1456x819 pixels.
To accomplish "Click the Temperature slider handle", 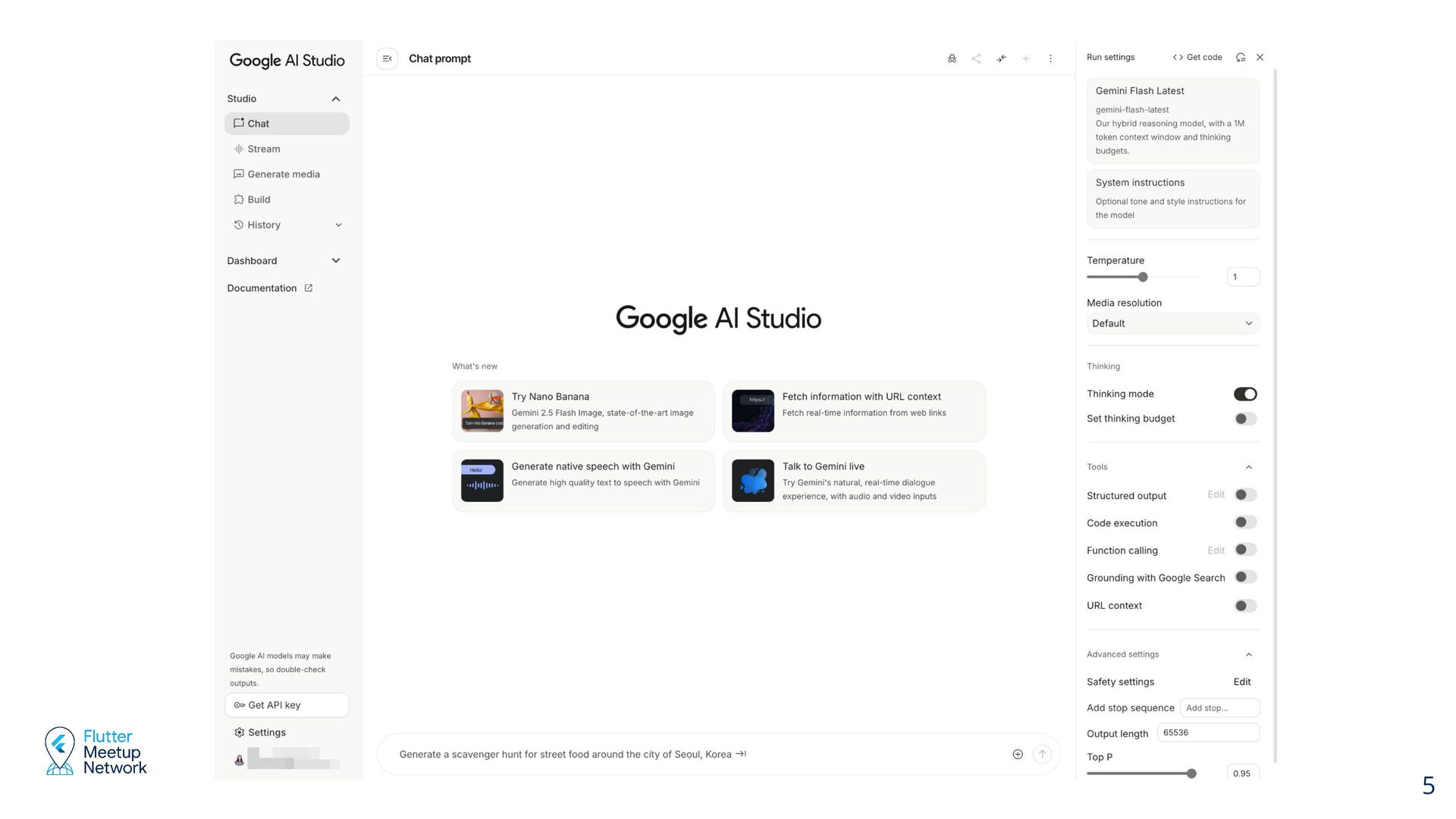I will 1143,277.
